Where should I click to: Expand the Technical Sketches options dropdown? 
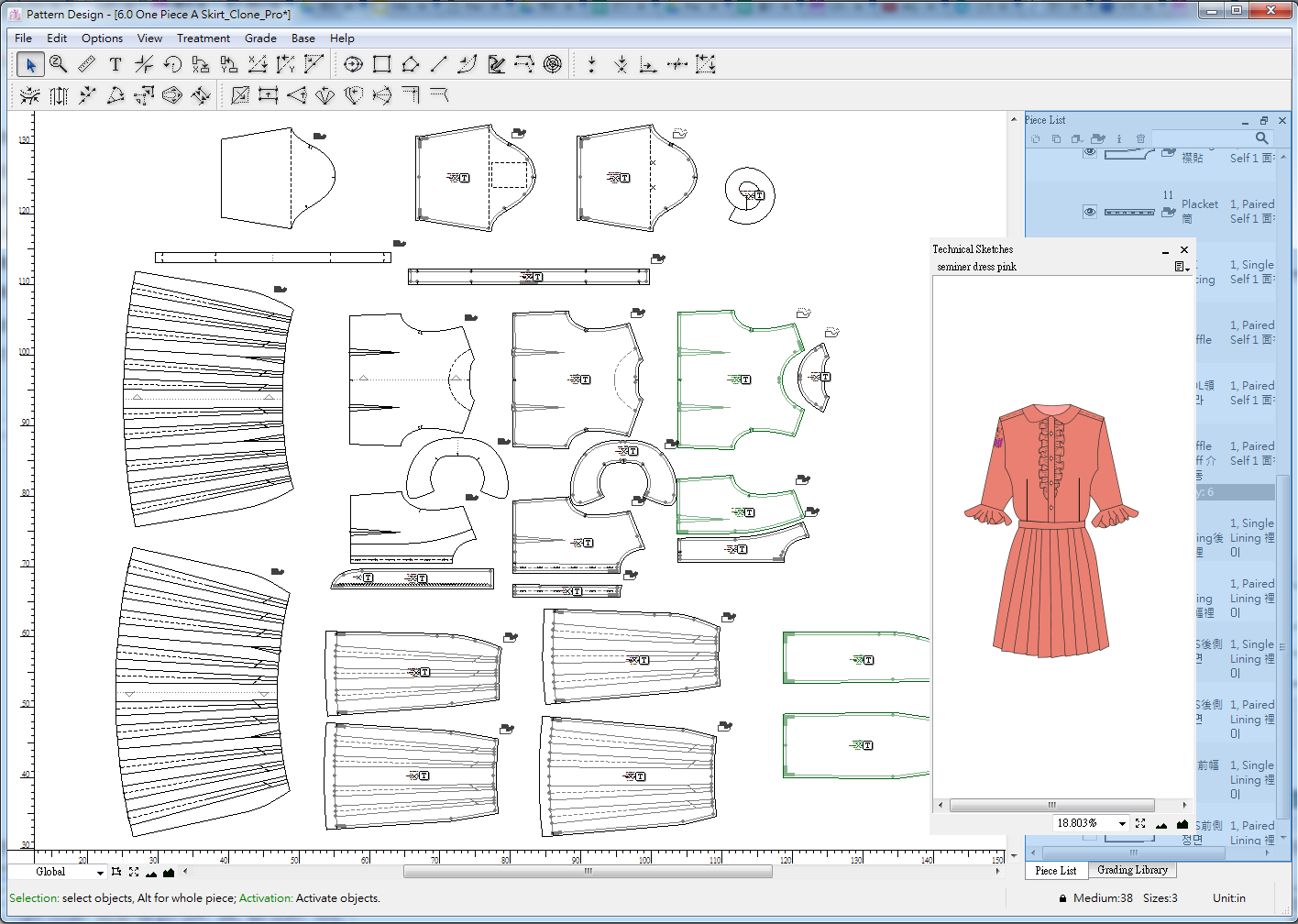(x=1182, y=267)
